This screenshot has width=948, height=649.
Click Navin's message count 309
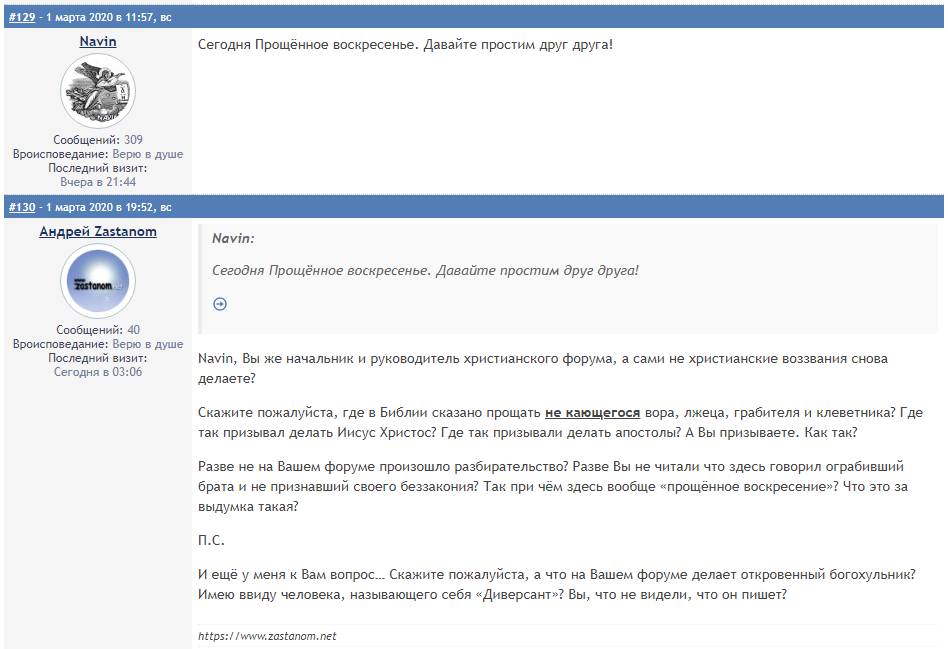(x=133, y=140)
